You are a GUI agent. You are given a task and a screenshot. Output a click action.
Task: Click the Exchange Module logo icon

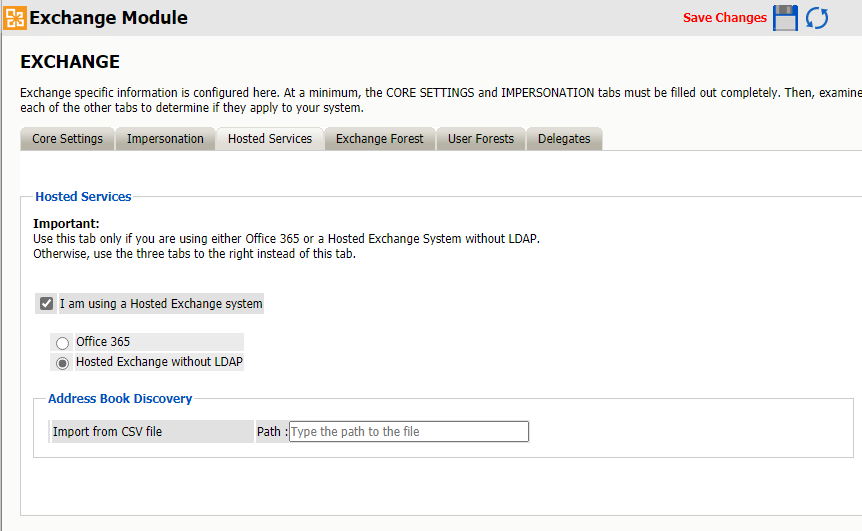coord(15,17)
